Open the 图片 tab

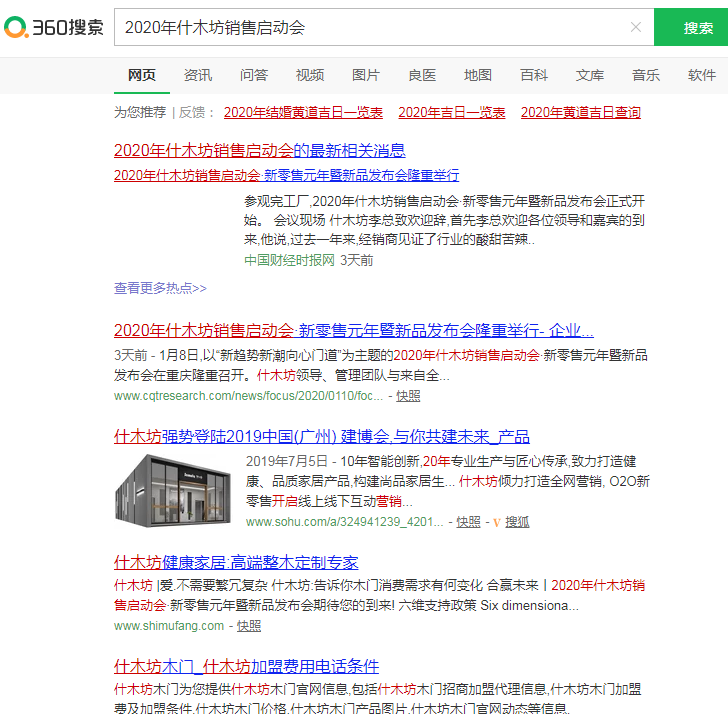click(x=366, y=75)
